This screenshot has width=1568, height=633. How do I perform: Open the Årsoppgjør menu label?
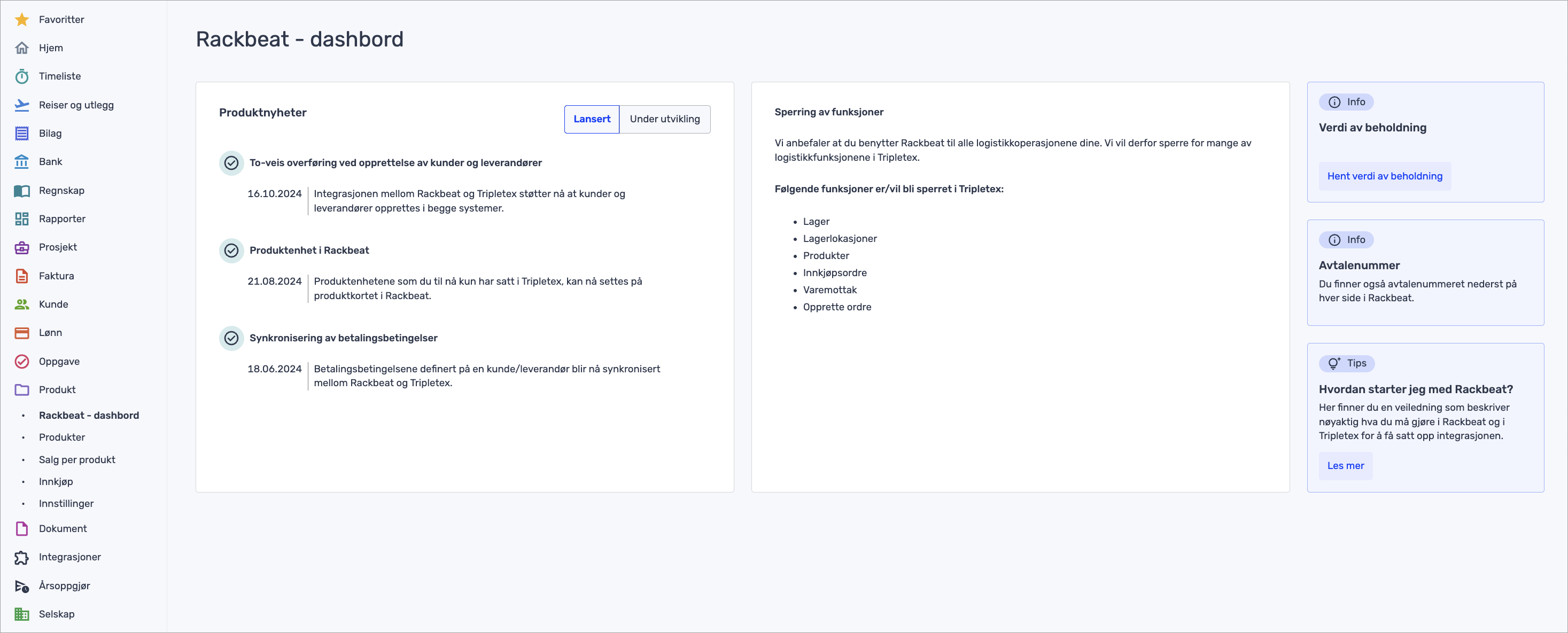65,585
